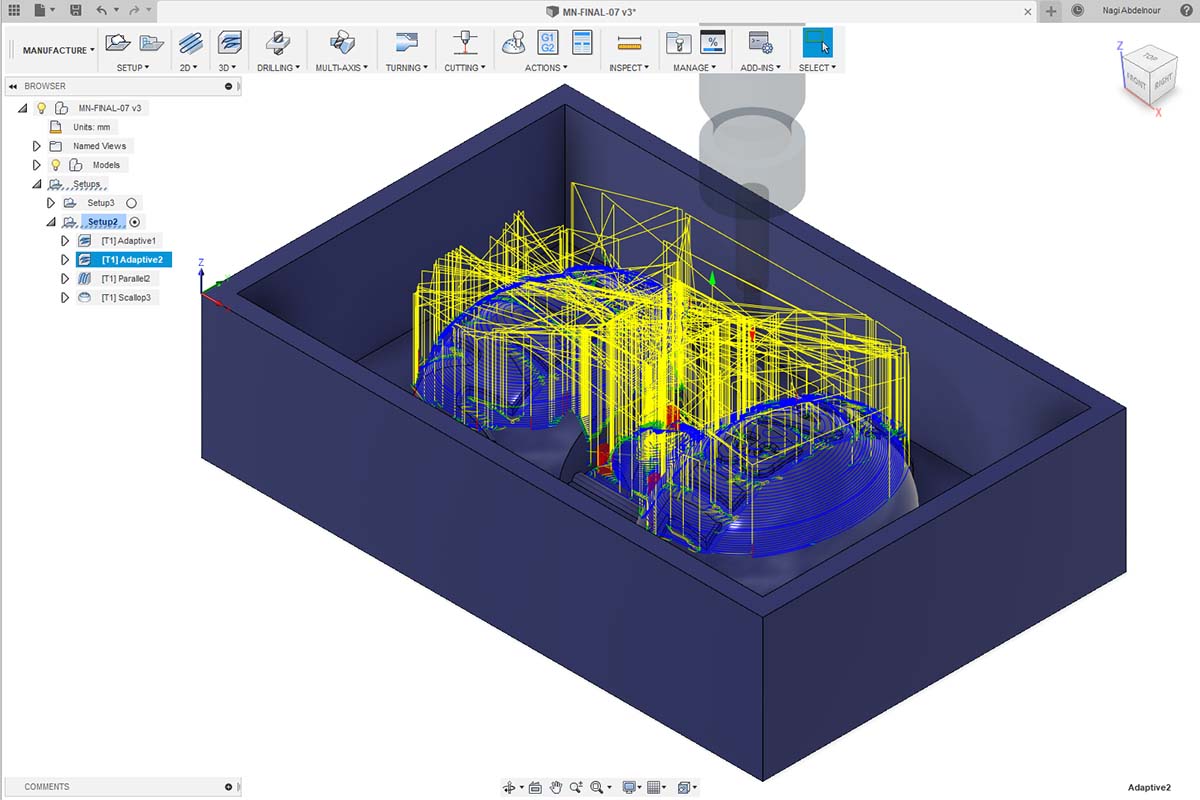Viewport: 1200px width, 800px height.
Task: Open the DRILLING dropdown menu
Action: pyautogui.click(x=278, y=68)
